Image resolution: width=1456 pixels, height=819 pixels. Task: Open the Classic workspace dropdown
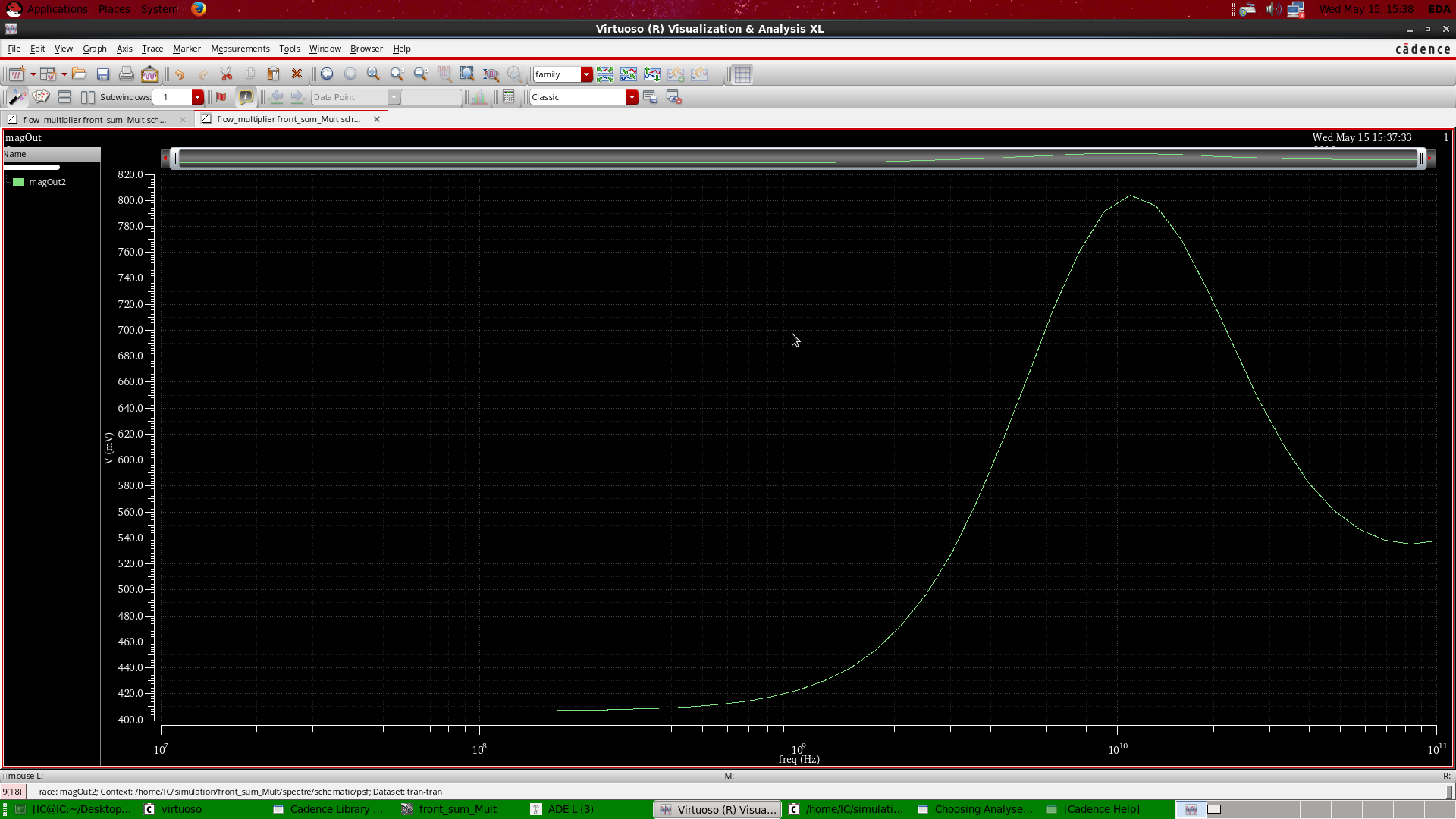point(632,97)
